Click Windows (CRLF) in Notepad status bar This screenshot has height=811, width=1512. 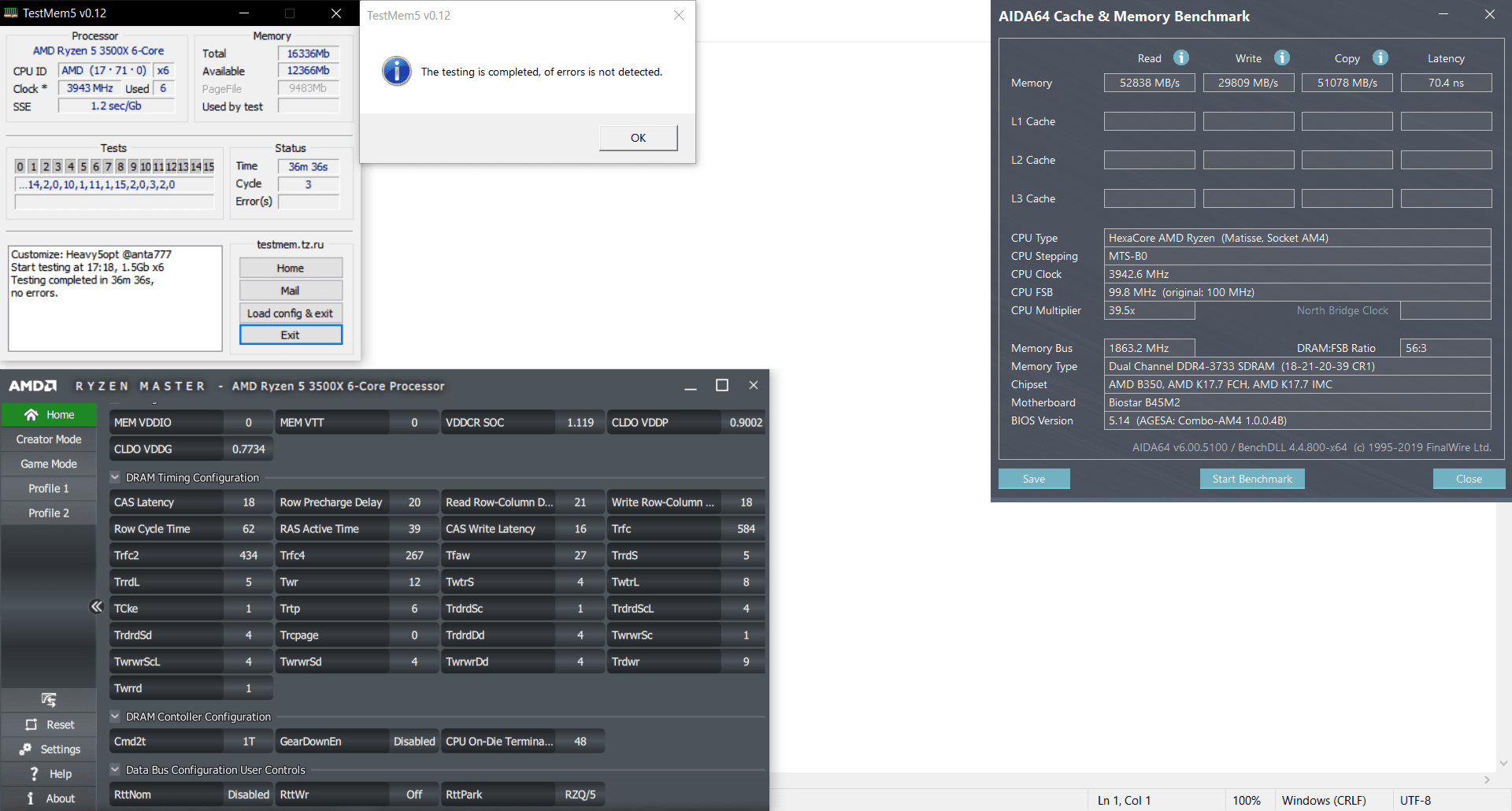click(1324, 800)
